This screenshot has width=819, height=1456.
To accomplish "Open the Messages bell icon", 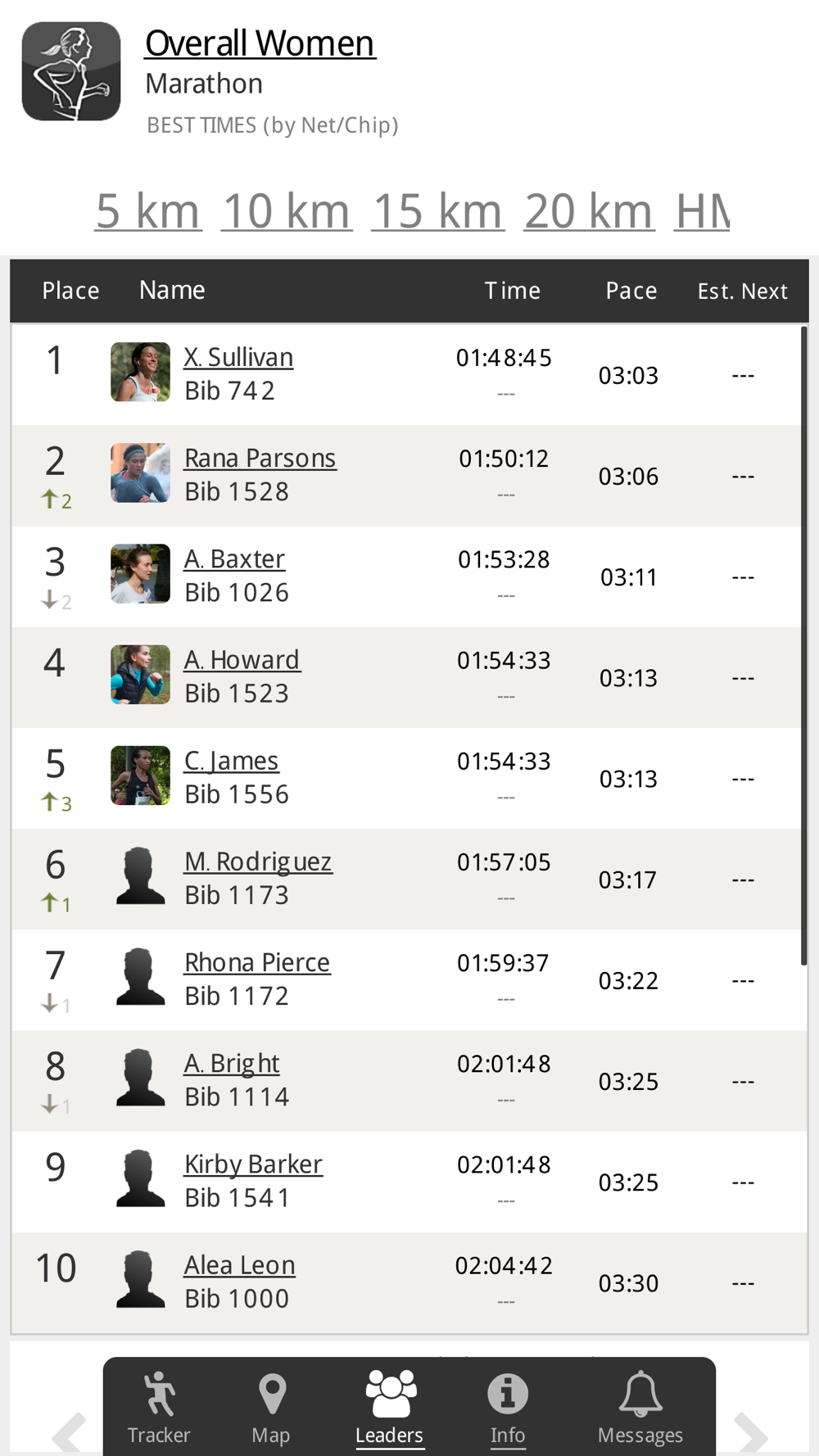I will tap(640, 1394).
